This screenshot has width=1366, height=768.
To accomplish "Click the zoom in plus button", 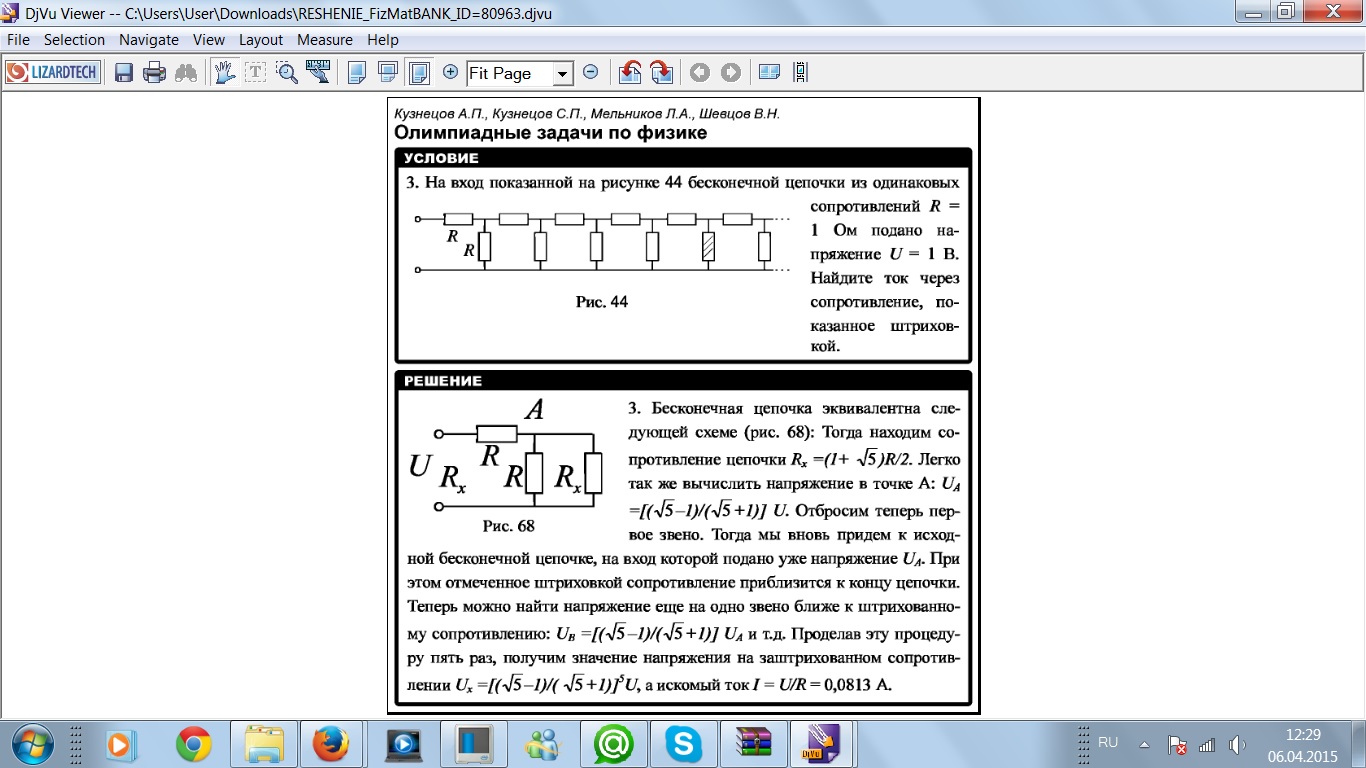I will (x=450, y=72).
